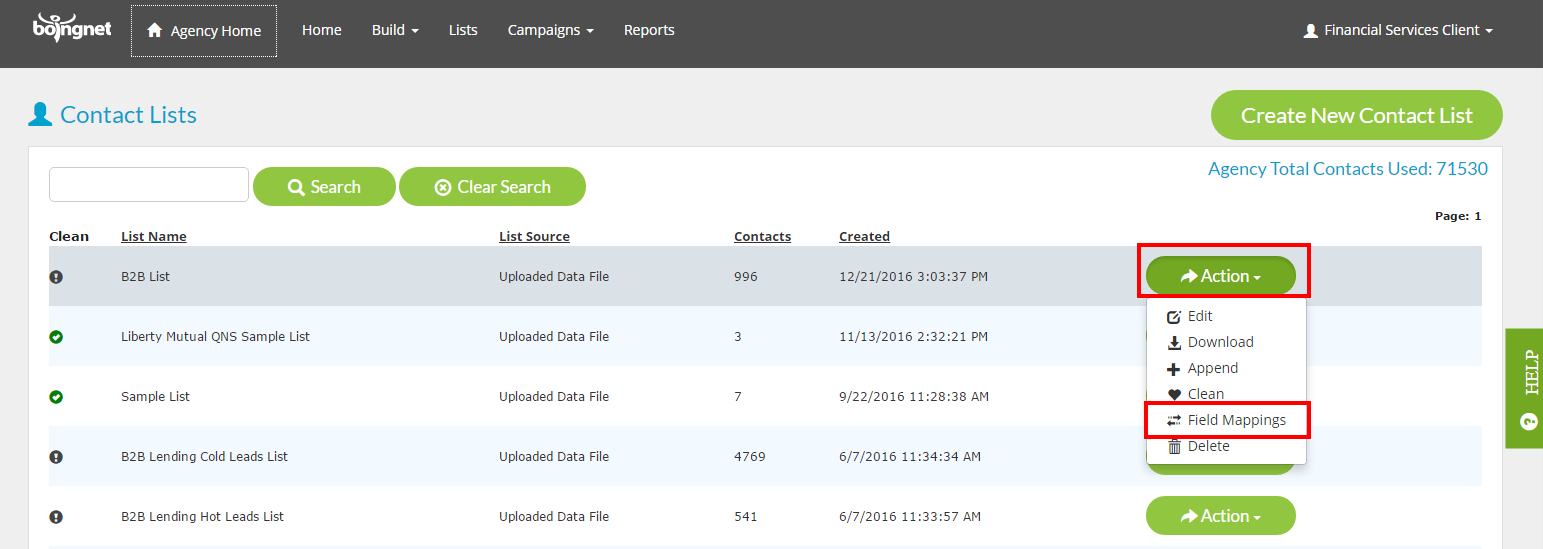Click the green checkmark for Sample List
Image resolution: width=1543 pixels, height=549 pixels.
pos(56,397)
